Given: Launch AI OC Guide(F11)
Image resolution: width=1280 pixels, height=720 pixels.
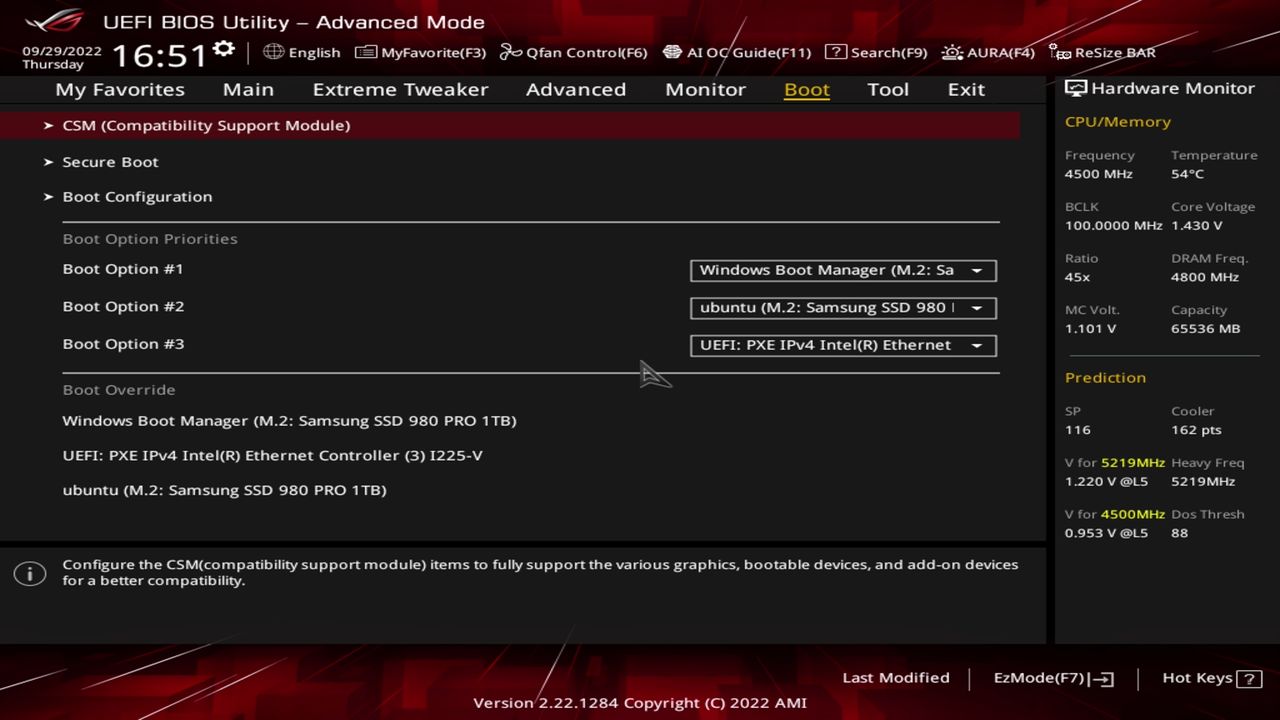Looking at the screenshot, I should (x=672, y=52).
